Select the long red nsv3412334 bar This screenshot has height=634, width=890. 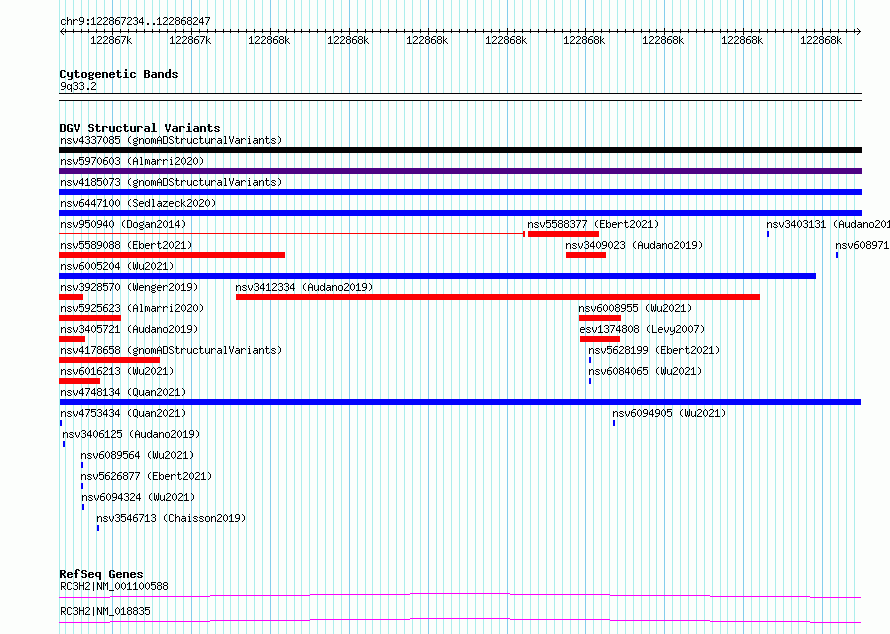coord(498,297)
